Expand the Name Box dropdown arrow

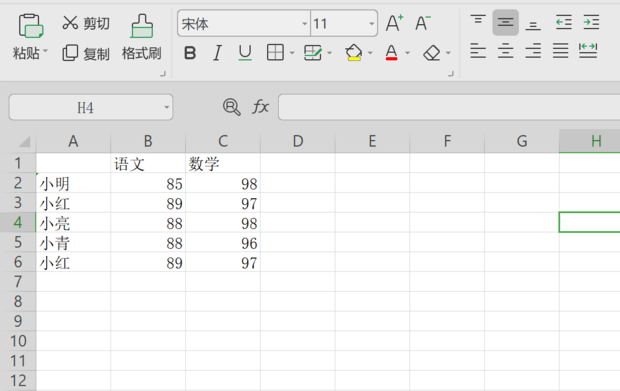coord(166,107)
